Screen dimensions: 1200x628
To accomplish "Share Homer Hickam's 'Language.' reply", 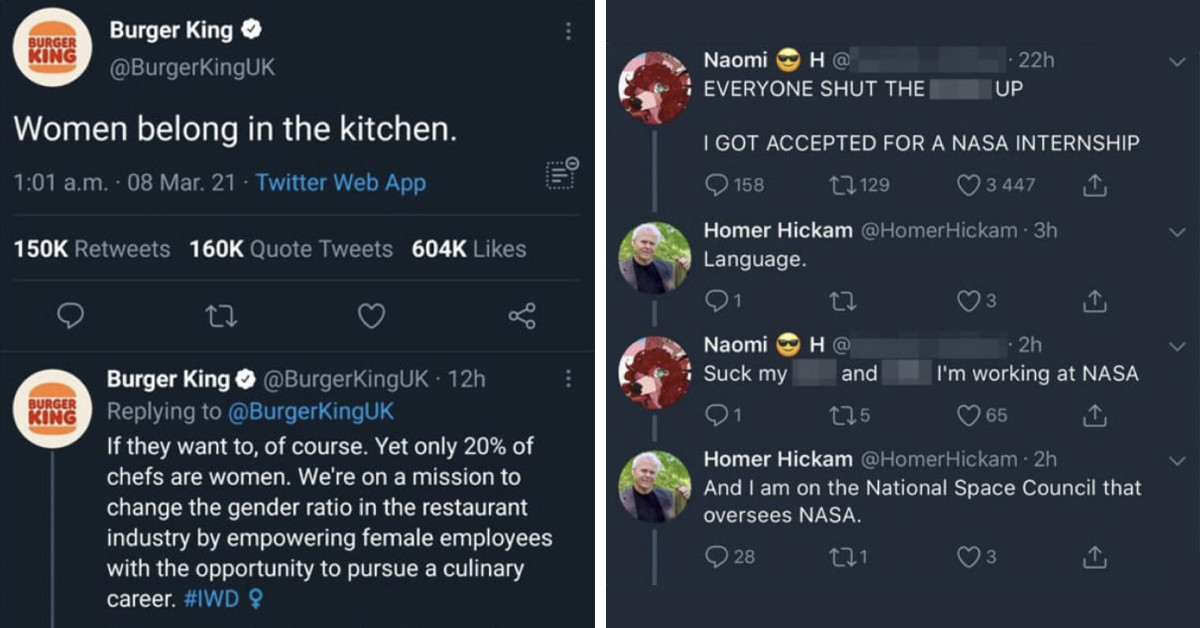I will 1094,300.
